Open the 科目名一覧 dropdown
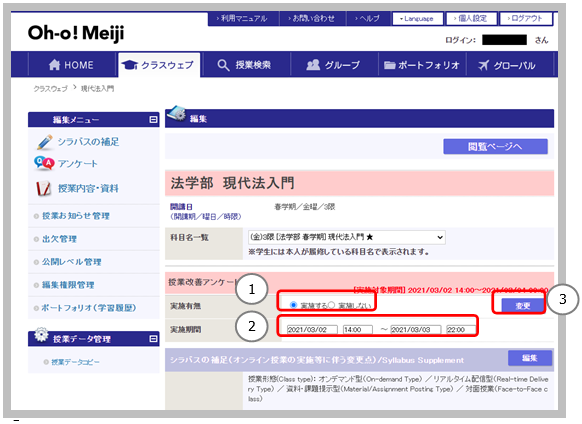 click(x=347, y=237)
